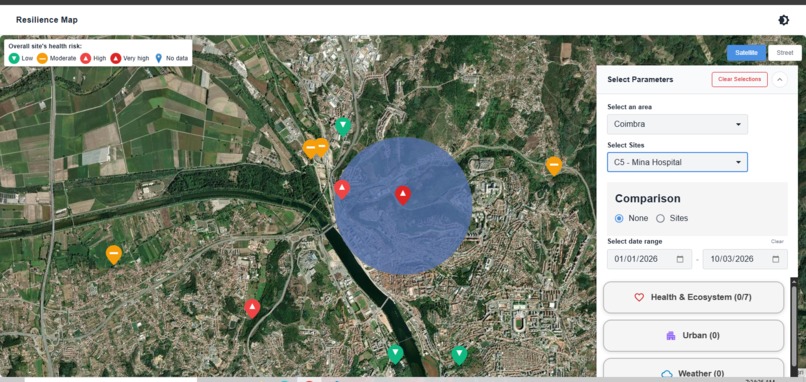The image size is (806, 382).
Task: Click the Very high risk legend icon
Action: click(116, 58)
